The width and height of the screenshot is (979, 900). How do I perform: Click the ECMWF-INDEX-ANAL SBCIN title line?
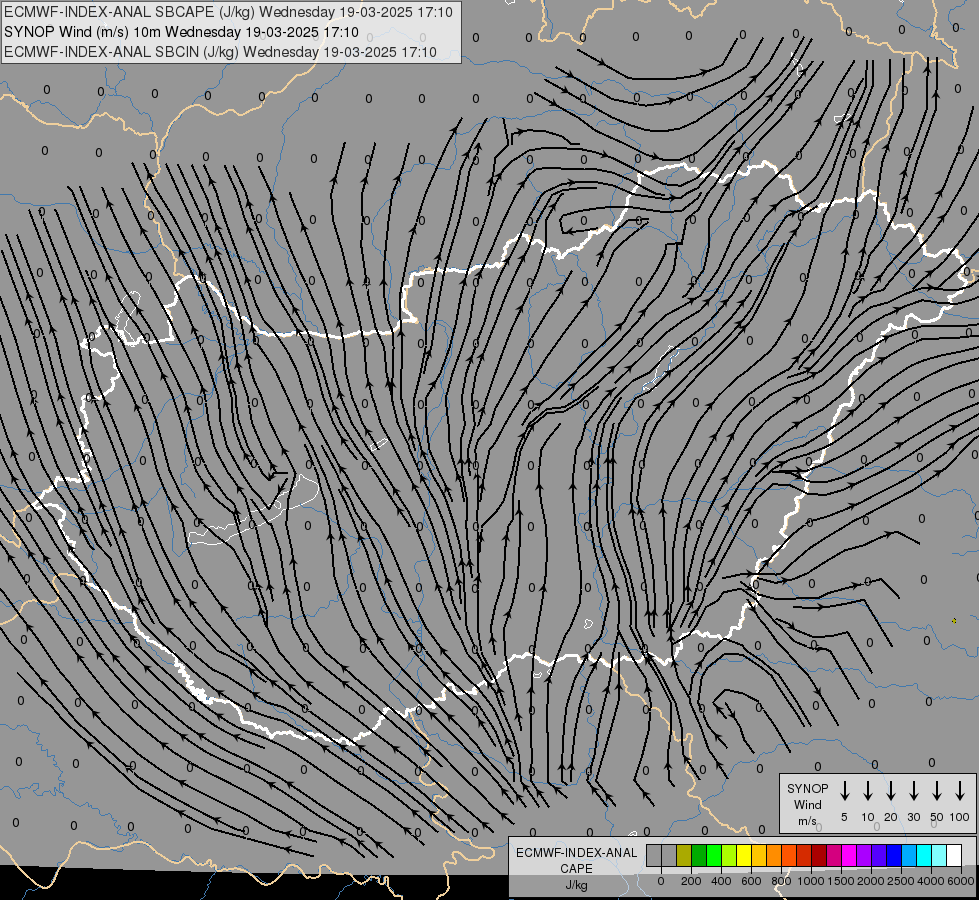(220, 52)
